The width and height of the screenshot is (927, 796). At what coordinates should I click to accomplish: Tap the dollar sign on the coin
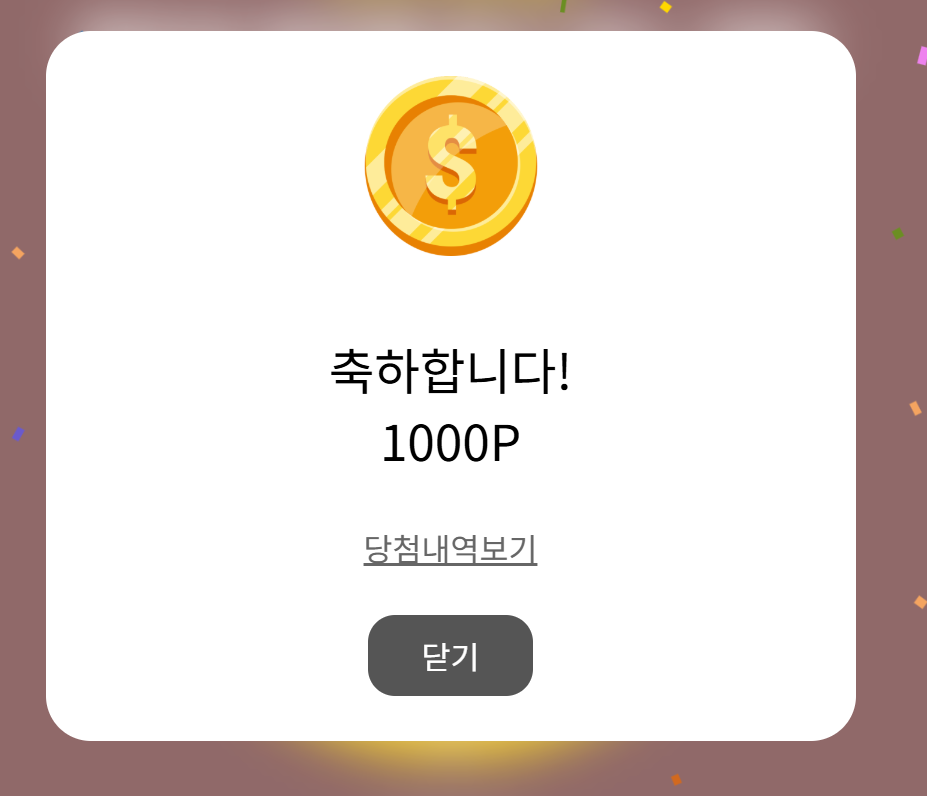pos(452,164)
